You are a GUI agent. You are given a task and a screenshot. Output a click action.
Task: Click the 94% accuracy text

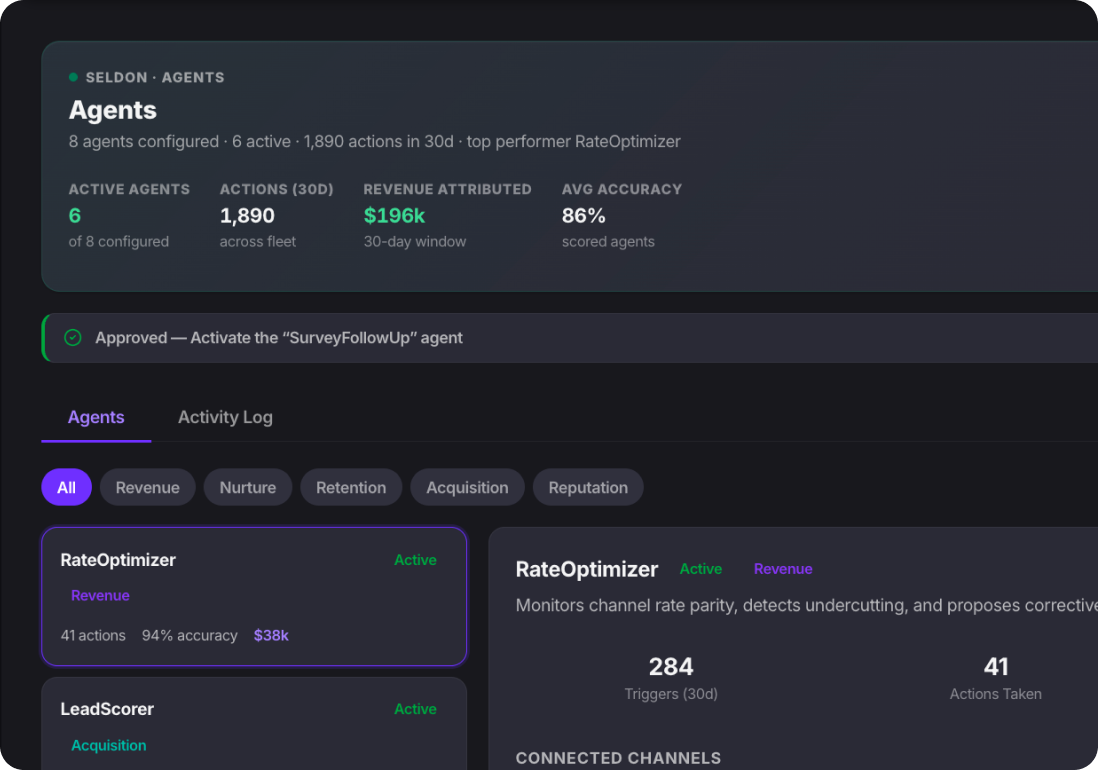coord(190,636)
